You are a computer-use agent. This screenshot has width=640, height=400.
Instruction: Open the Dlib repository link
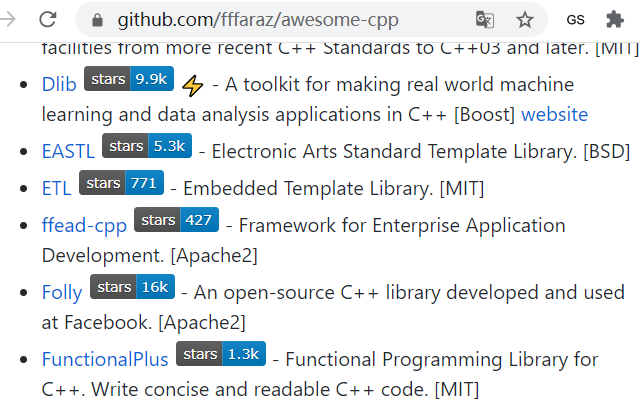coord(59,84)
